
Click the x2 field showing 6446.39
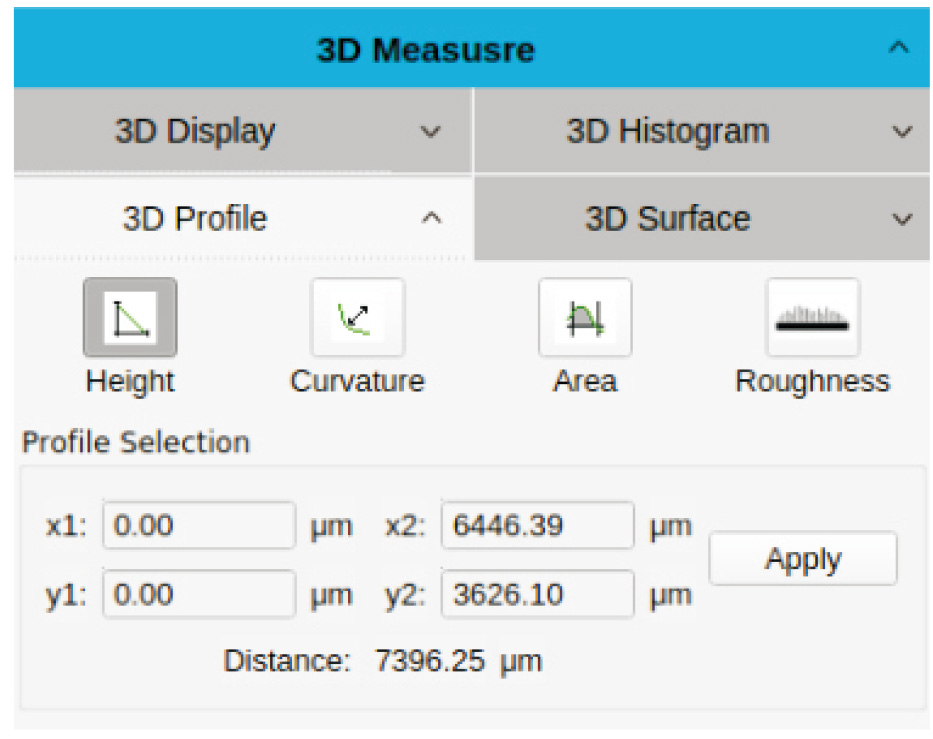coord(537,525)
